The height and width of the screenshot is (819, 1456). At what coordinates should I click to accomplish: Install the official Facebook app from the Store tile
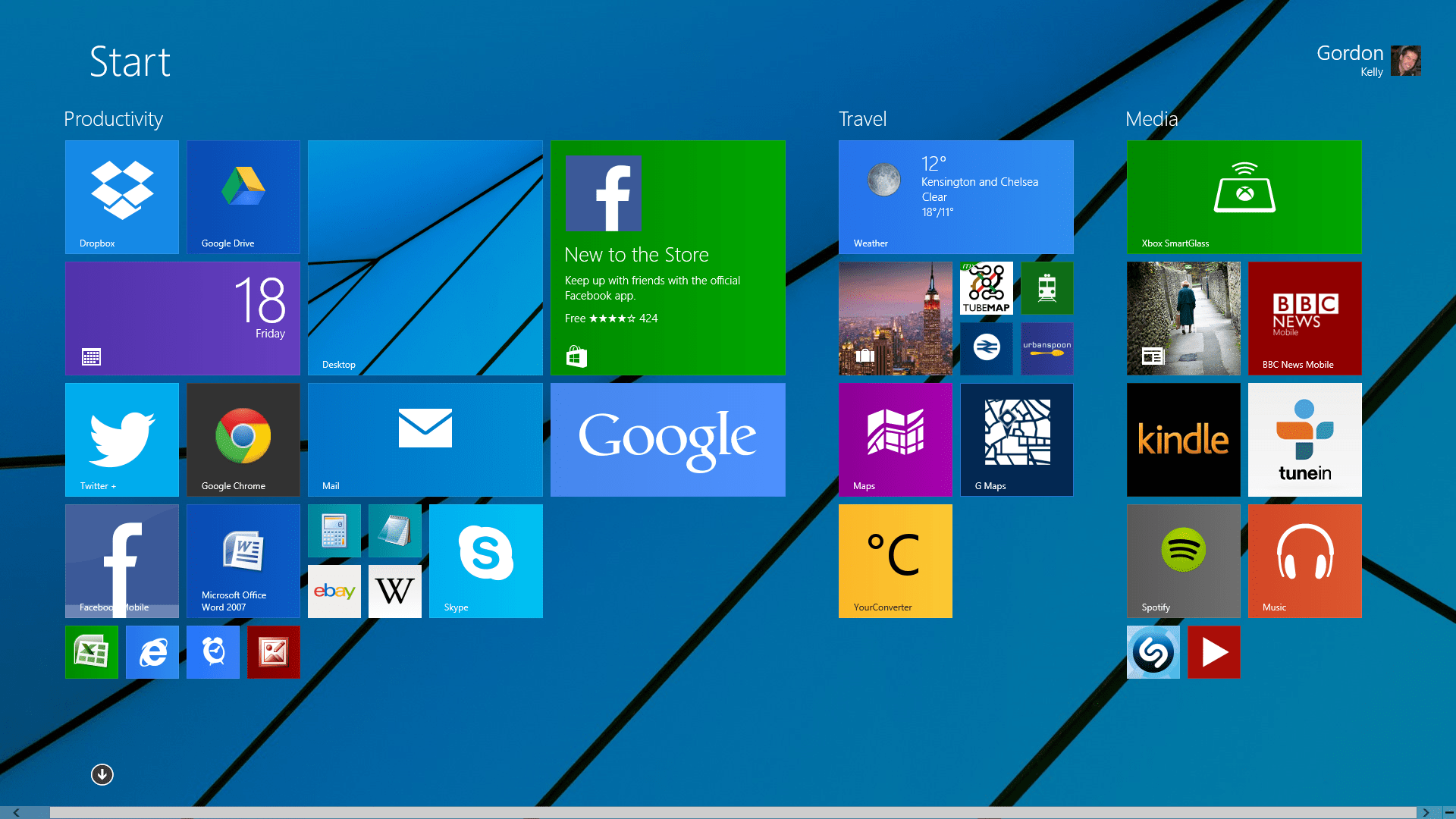pyautogui.click(x=667, y=258)
